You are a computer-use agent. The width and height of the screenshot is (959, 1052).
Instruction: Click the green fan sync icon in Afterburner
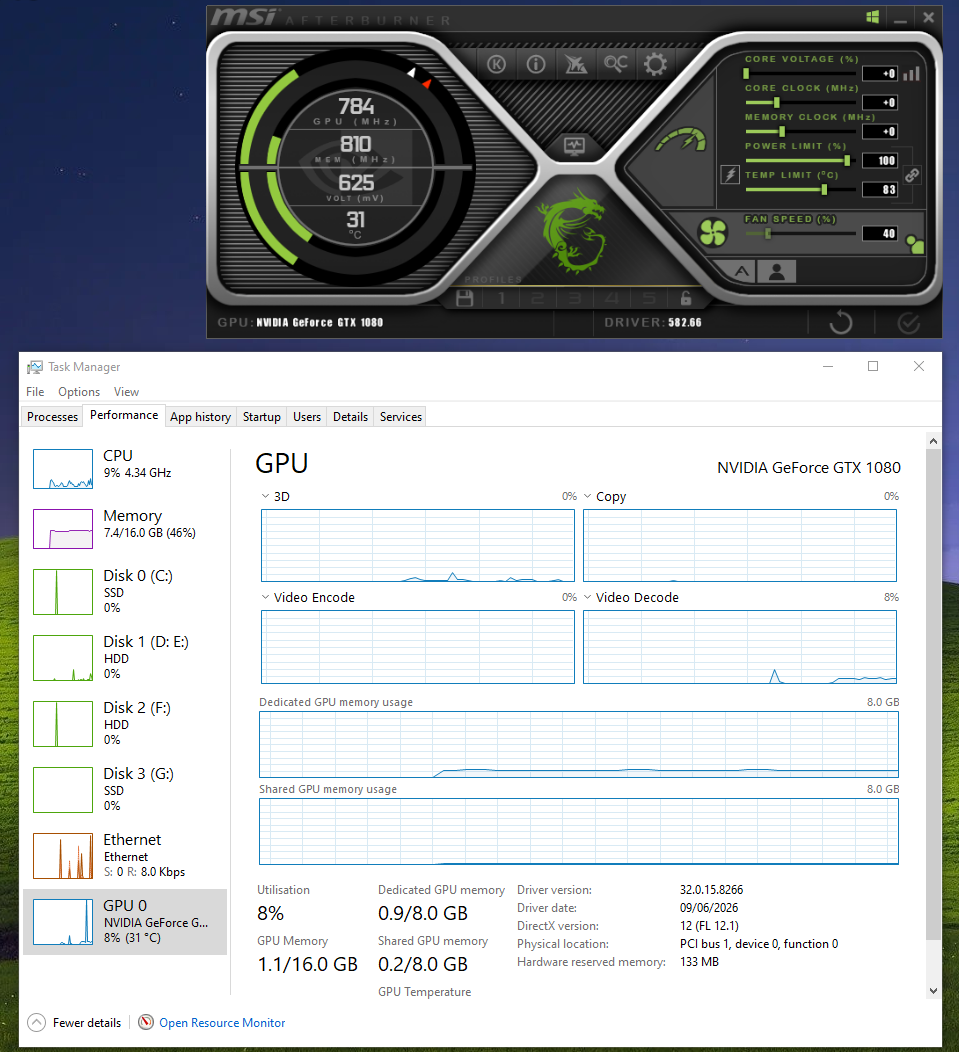click(x=915, y=244)
